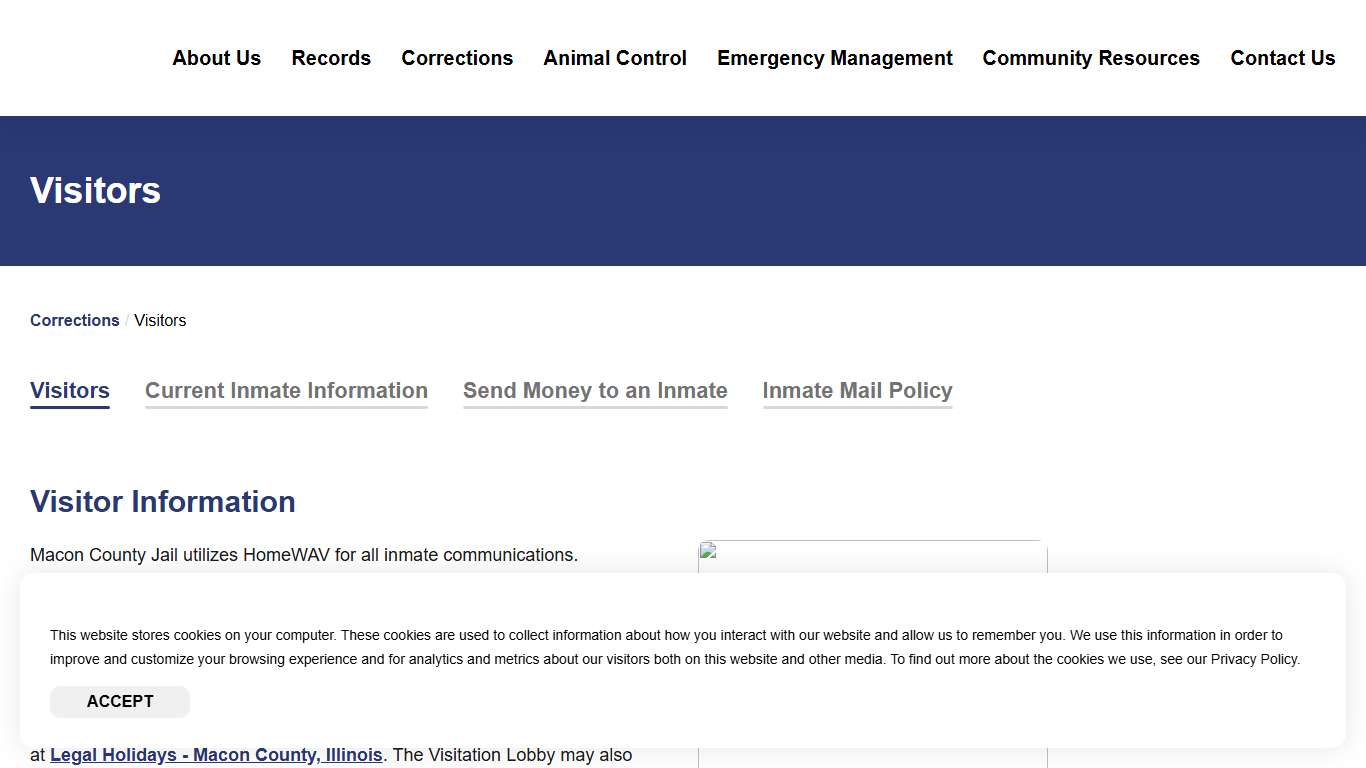
Task: Click Community Resources in navigation bar
Action: point(1091,58)
